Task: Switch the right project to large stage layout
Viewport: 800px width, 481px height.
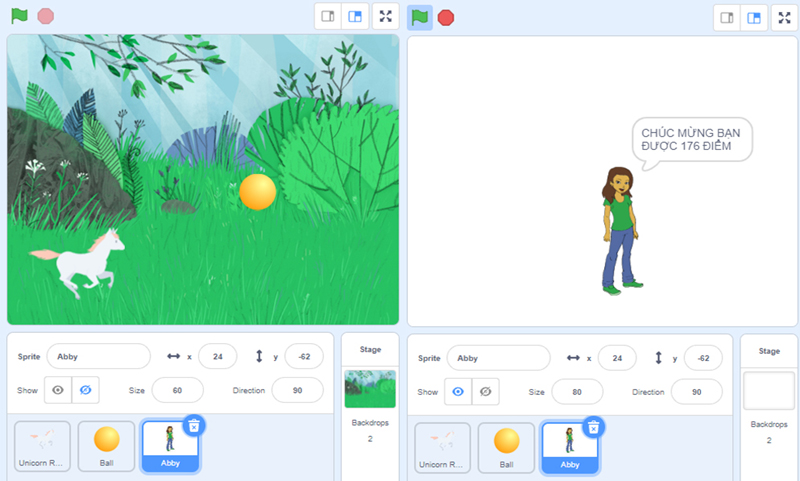Action: pyautogui.click(x=754, y=18)
